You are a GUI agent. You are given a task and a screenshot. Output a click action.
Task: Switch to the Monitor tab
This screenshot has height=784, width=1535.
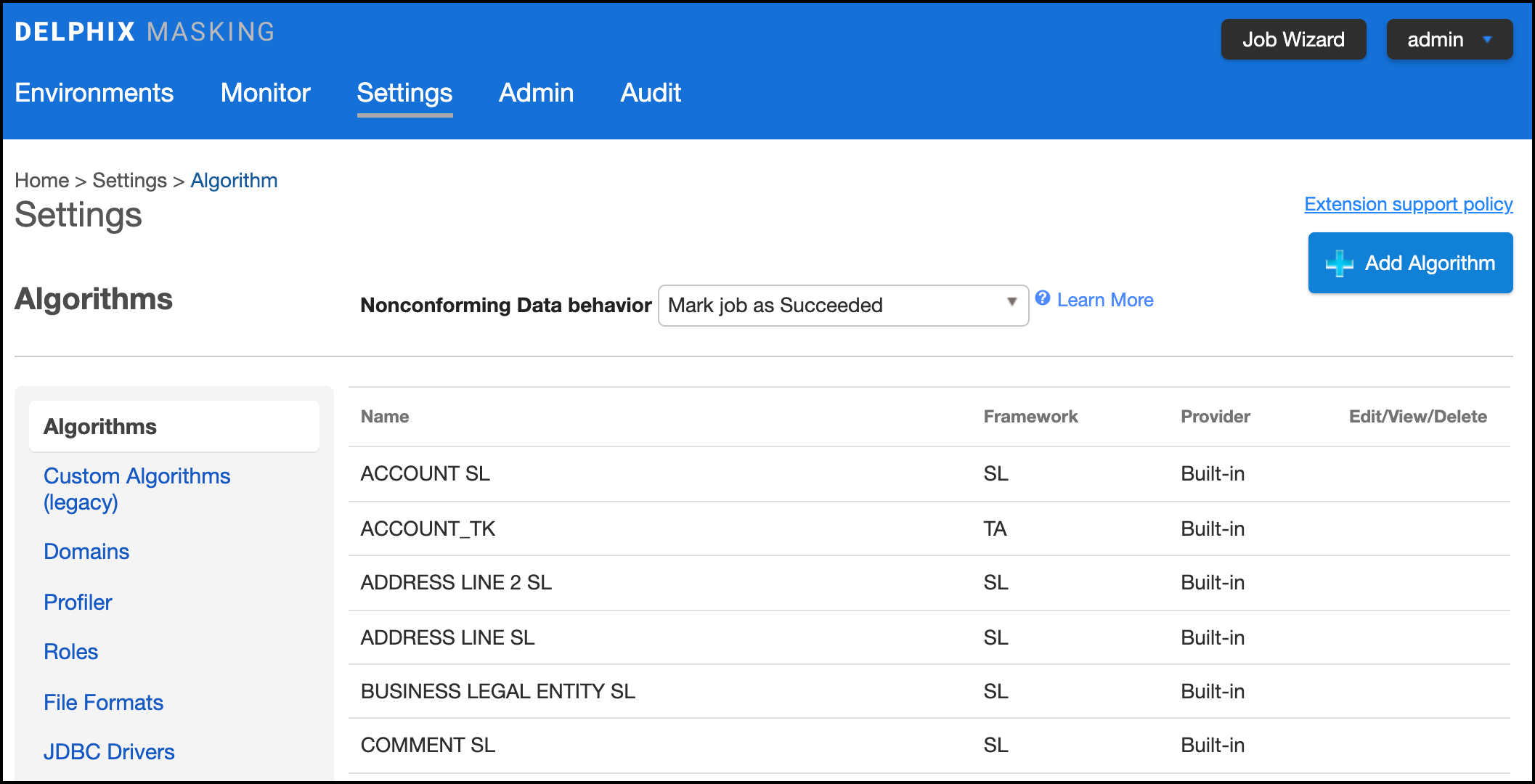click(265, 93)
